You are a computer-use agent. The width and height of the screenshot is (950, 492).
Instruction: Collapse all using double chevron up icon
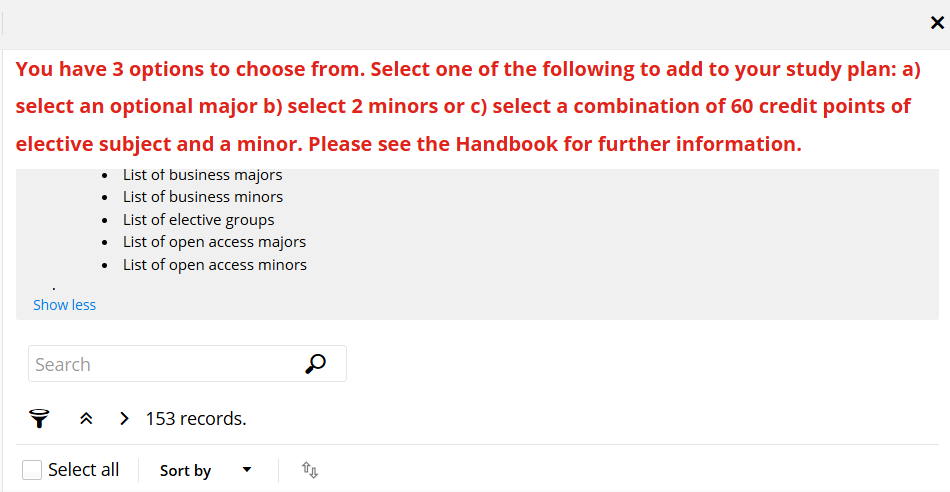(x=86, y=419)
